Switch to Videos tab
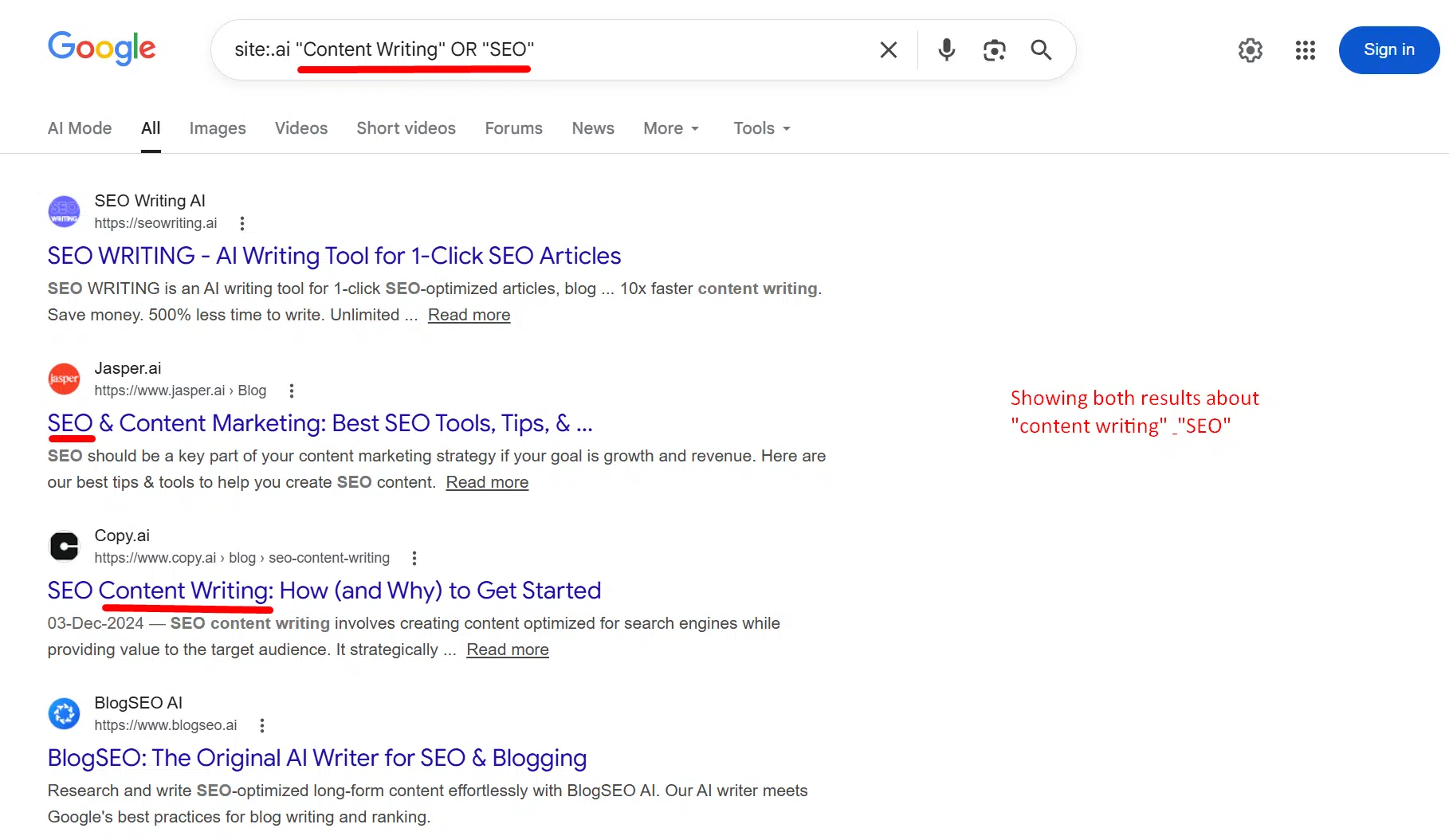 (301, 128)
